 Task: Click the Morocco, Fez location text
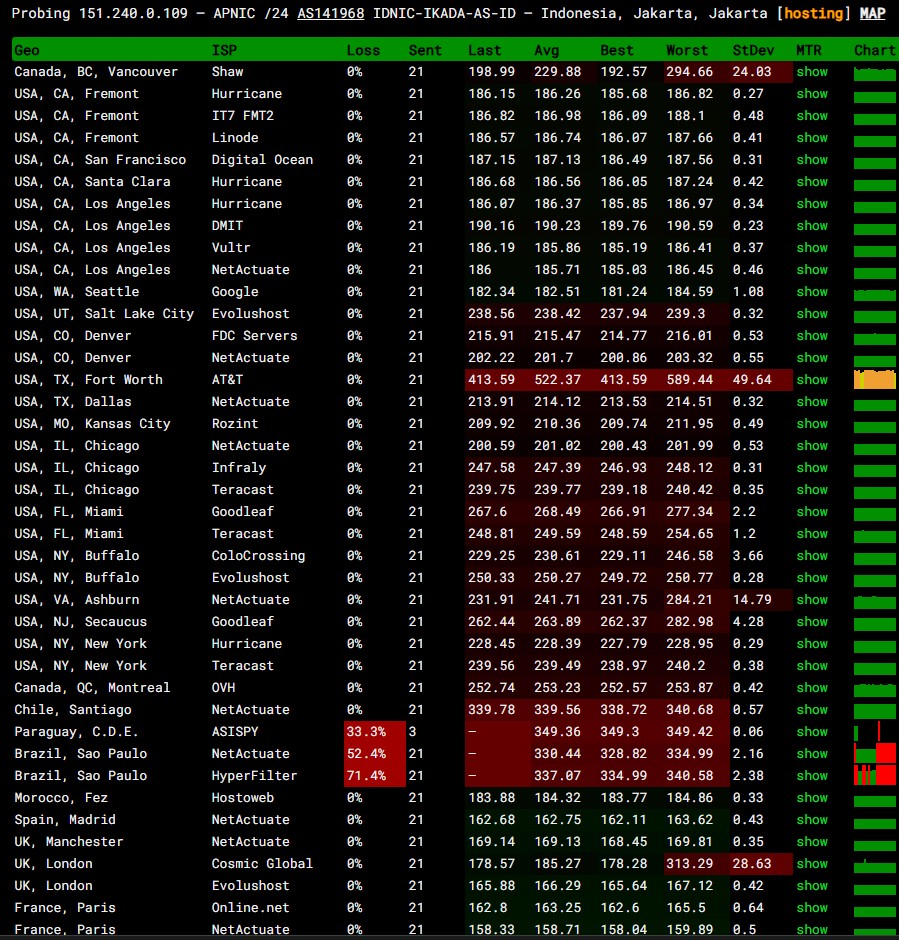tap(61, 798)
